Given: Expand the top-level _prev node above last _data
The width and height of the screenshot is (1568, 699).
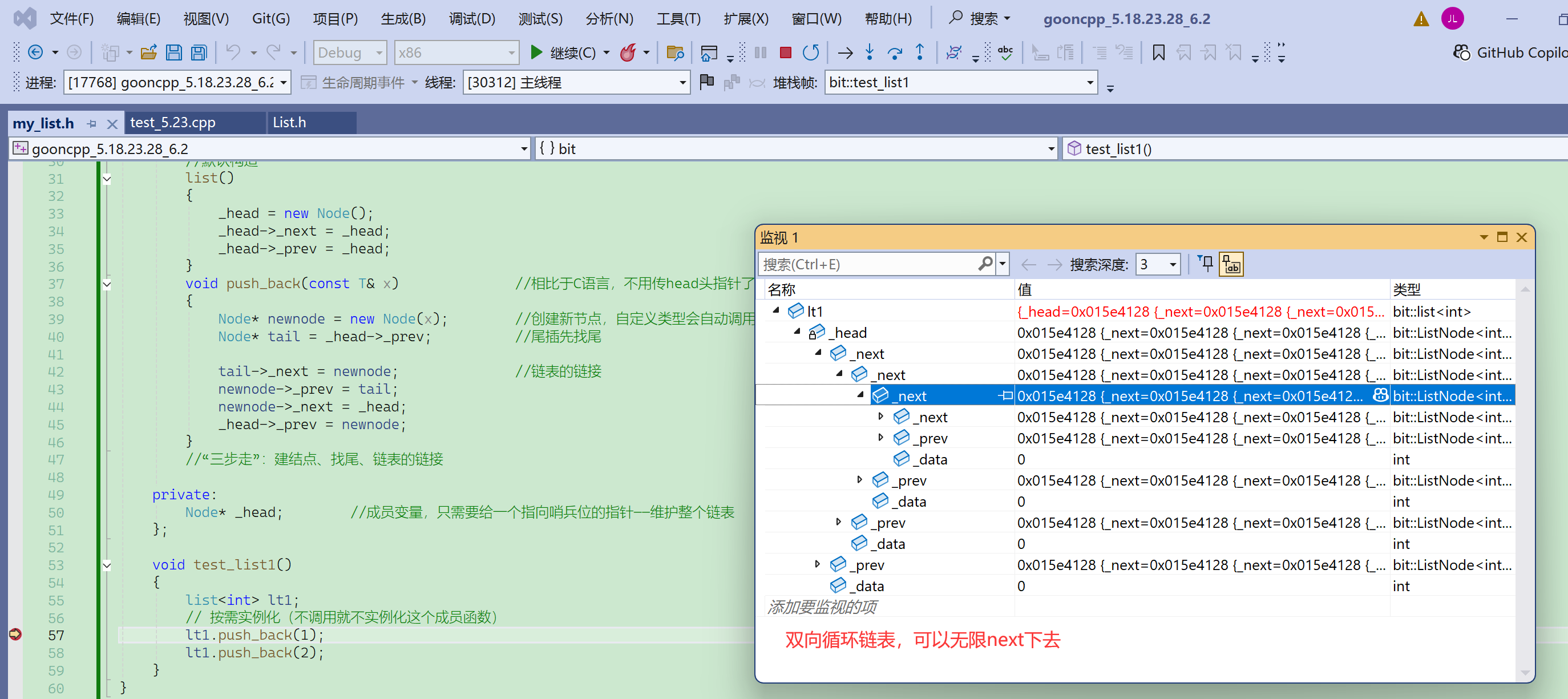Looking at the screenshot, I should point(818,564).
